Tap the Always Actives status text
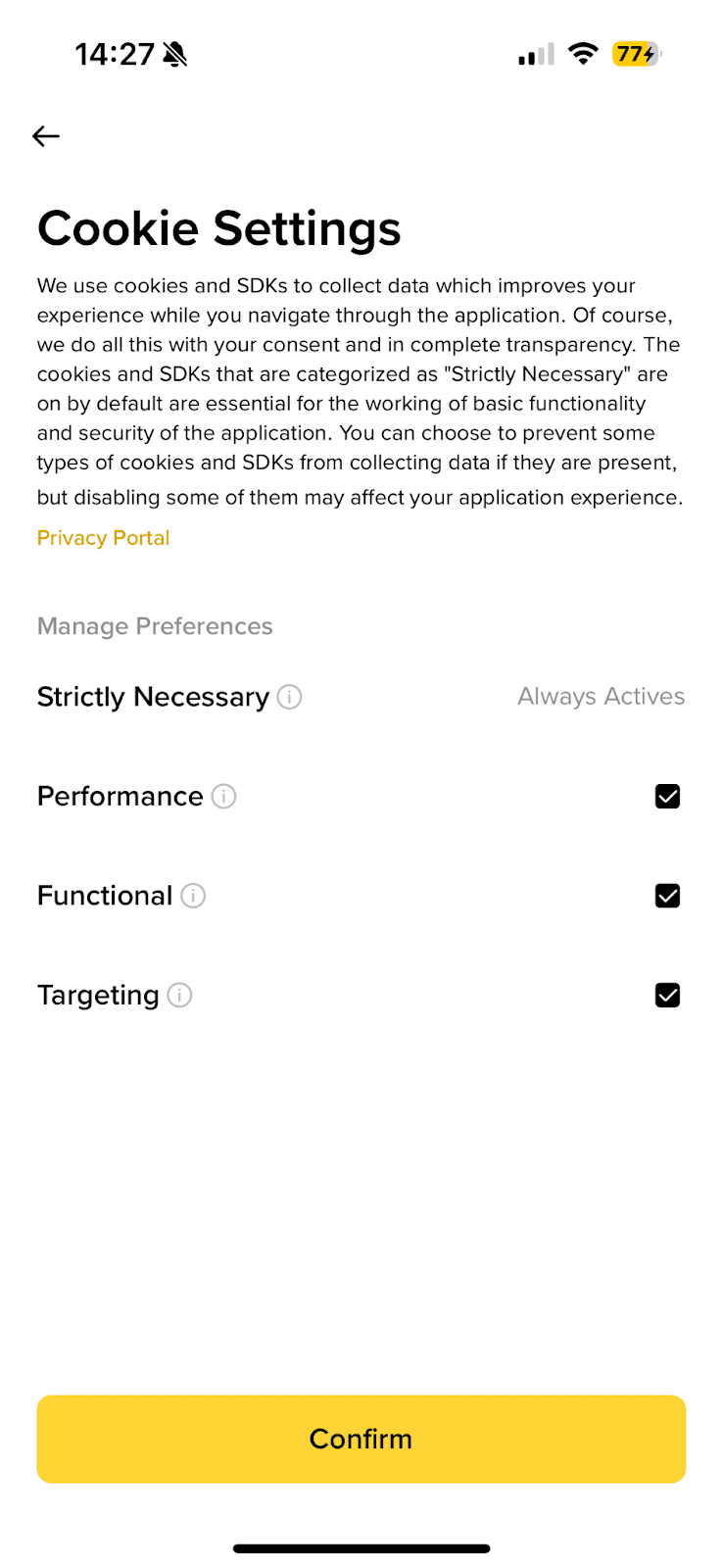The height and width of the screenshot is (1568, 723). click(x=601, y=697)
